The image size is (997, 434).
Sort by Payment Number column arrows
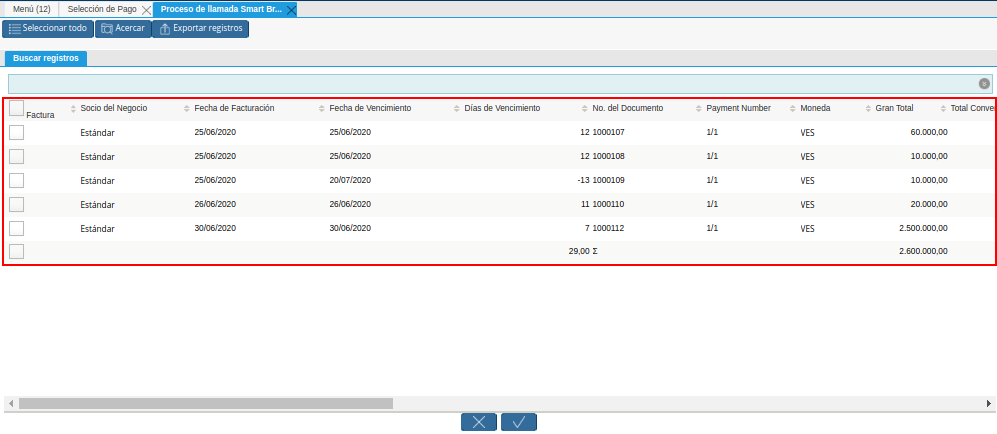[x=699, y=109]
